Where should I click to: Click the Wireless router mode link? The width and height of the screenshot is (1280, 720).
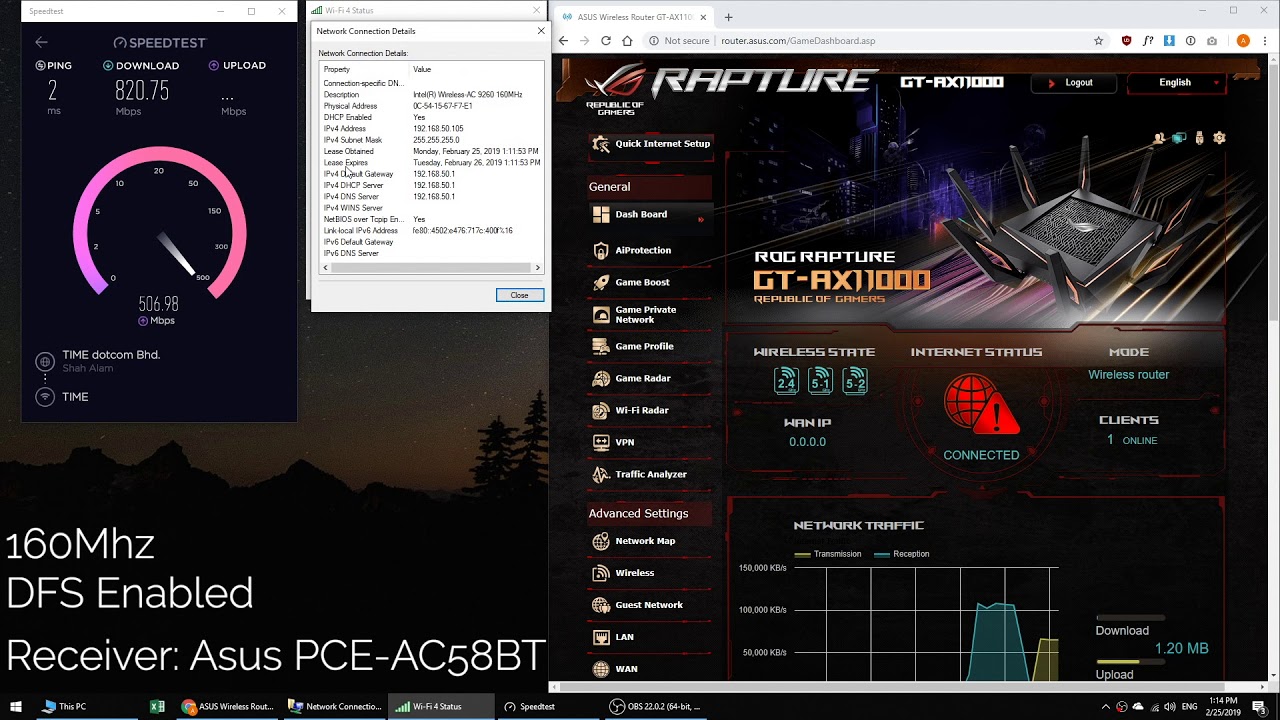click(1128, 375)
